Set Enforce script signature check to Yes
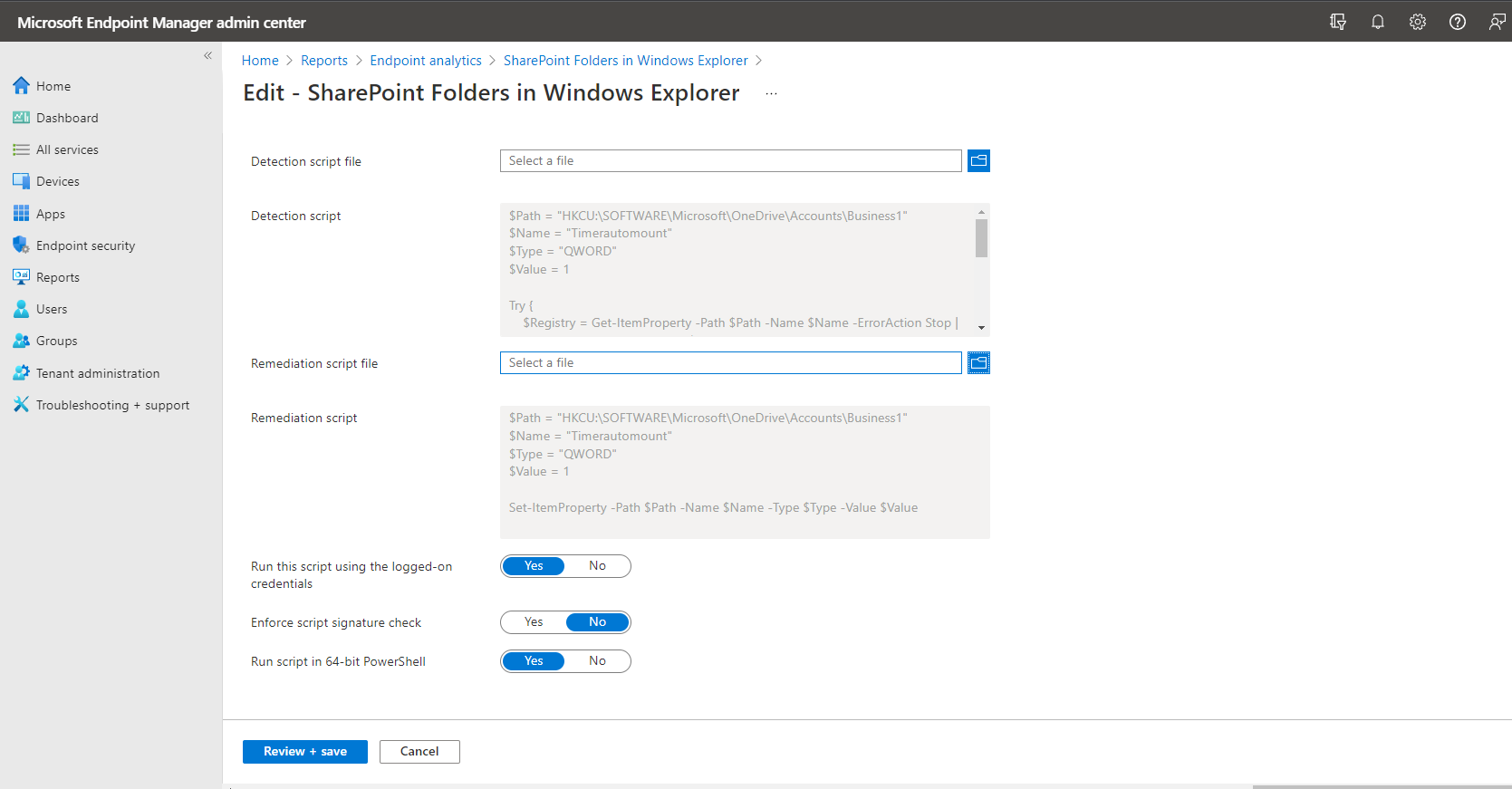1512x789 pixels. [x=534, y=622]
